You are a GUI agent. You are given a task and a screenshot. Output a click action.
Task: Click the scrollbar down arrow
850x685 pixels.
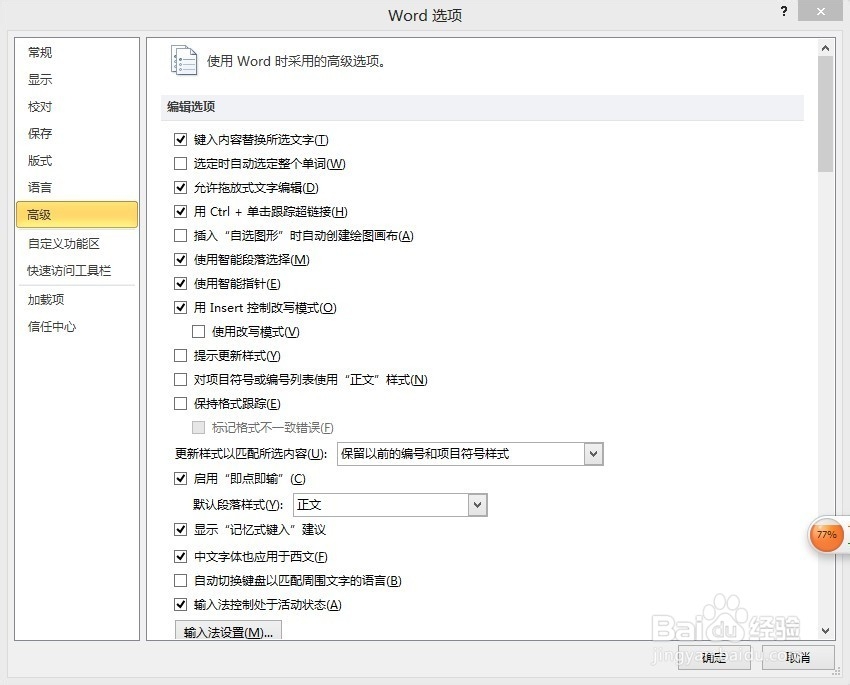click(825, 631)
